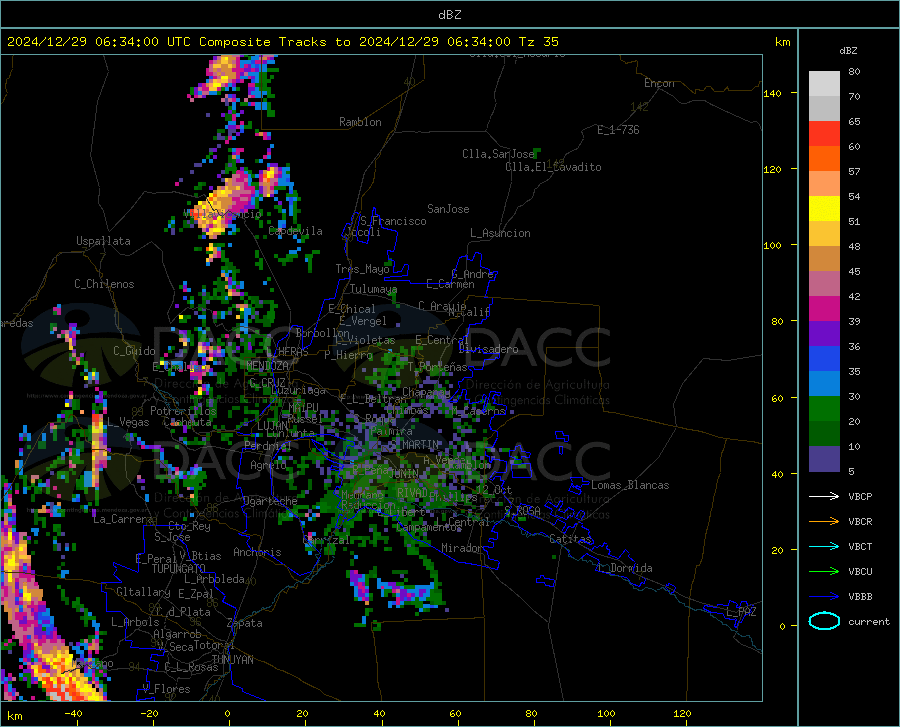The width and height of the screenshot is (900, 727).
Task: Click the 'Clla.El_Cavadito' map label
Action: pos(553,167)
